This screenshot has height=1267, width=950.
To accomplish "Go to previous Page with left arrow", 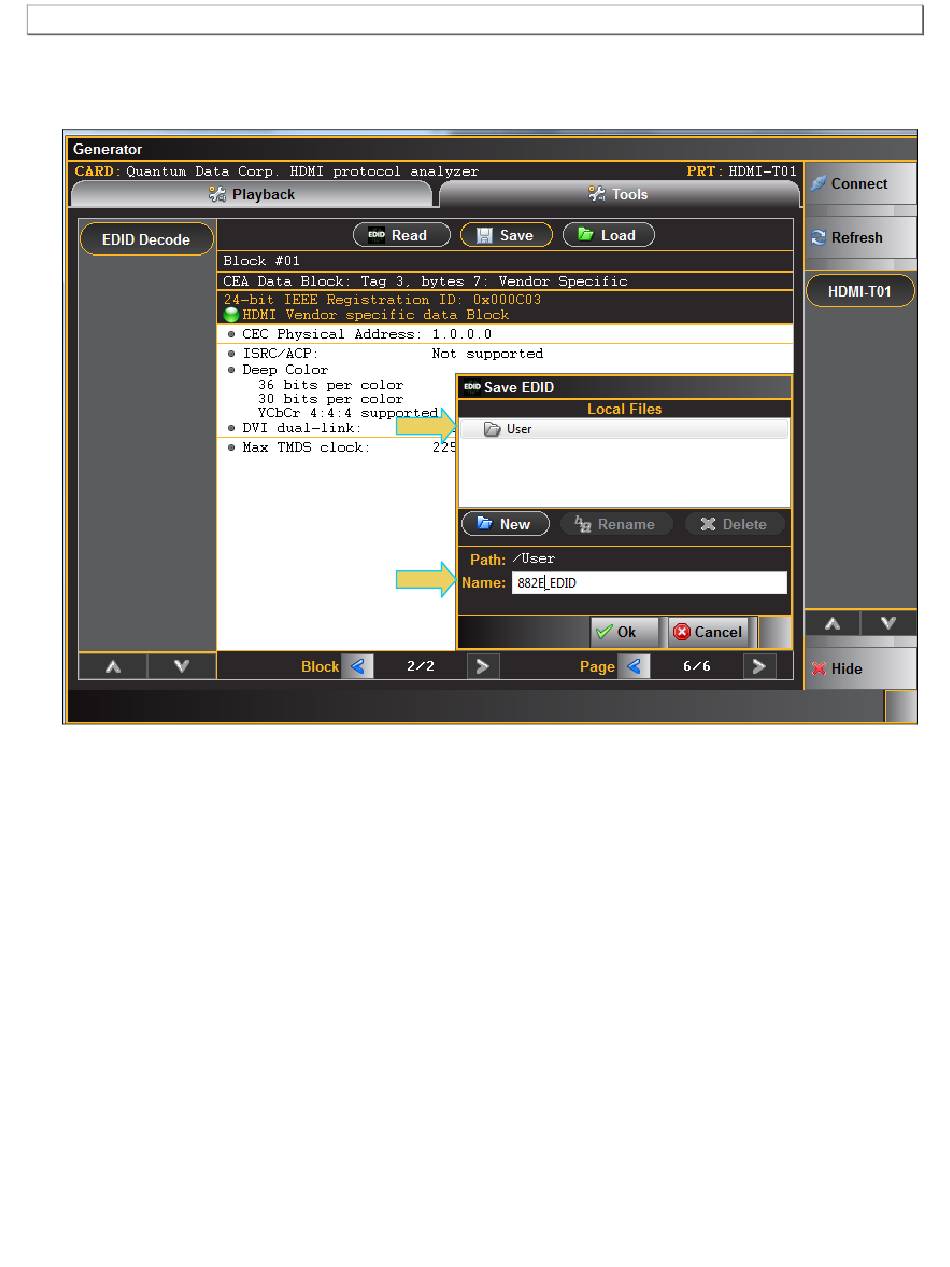I will pyautogui.click(x=634, y=667).
